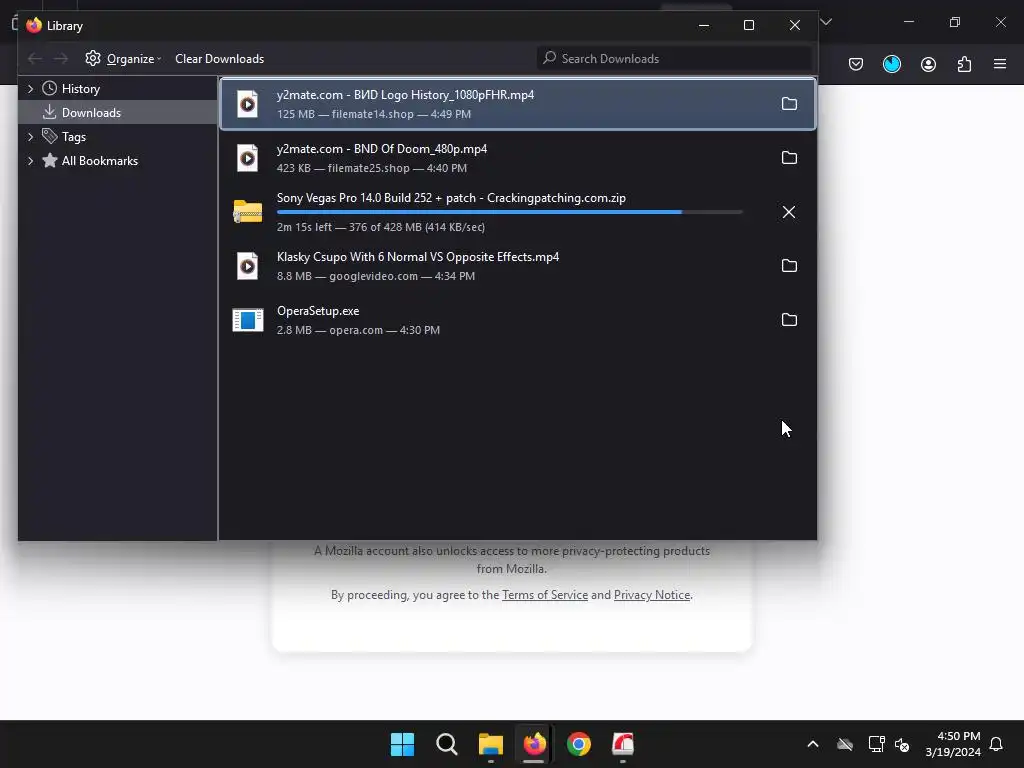The width and height of the screenshot is (1024, 768).
Task: Minimize the Library window
Action: pos(704,25)
